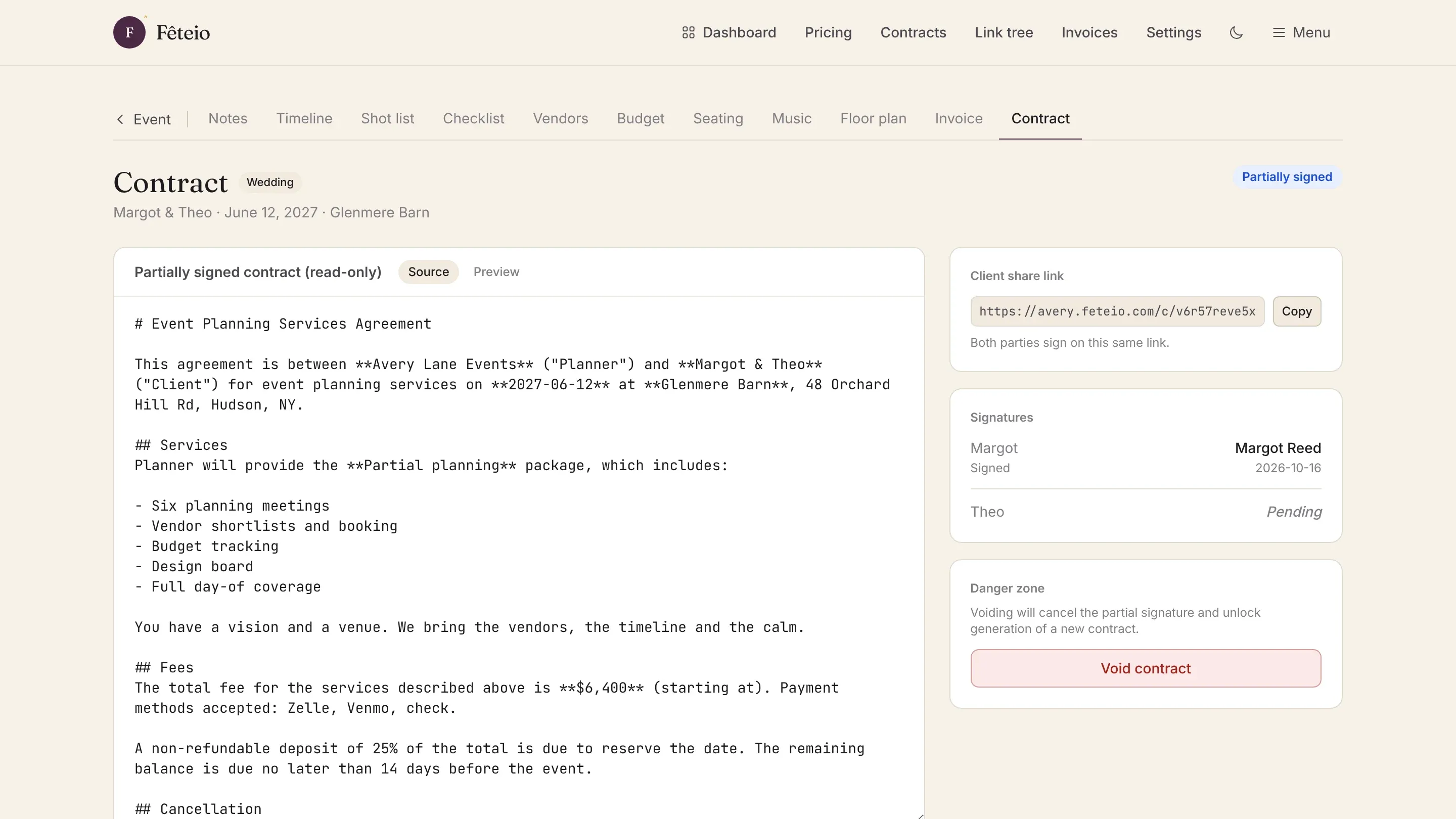The image size is (1456, 819).
Task: Copy the client share link
Action: (x=1297, y=311)
